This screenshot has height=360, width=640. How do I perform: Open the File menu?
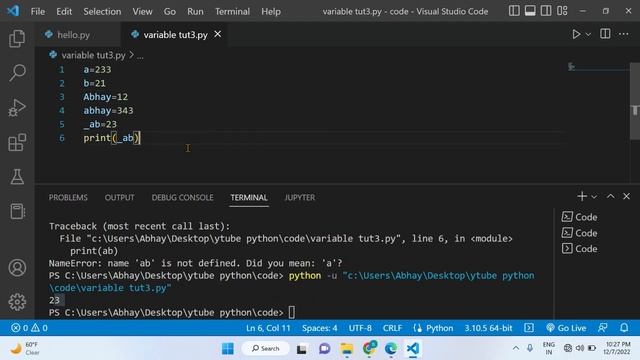(38, 11)
